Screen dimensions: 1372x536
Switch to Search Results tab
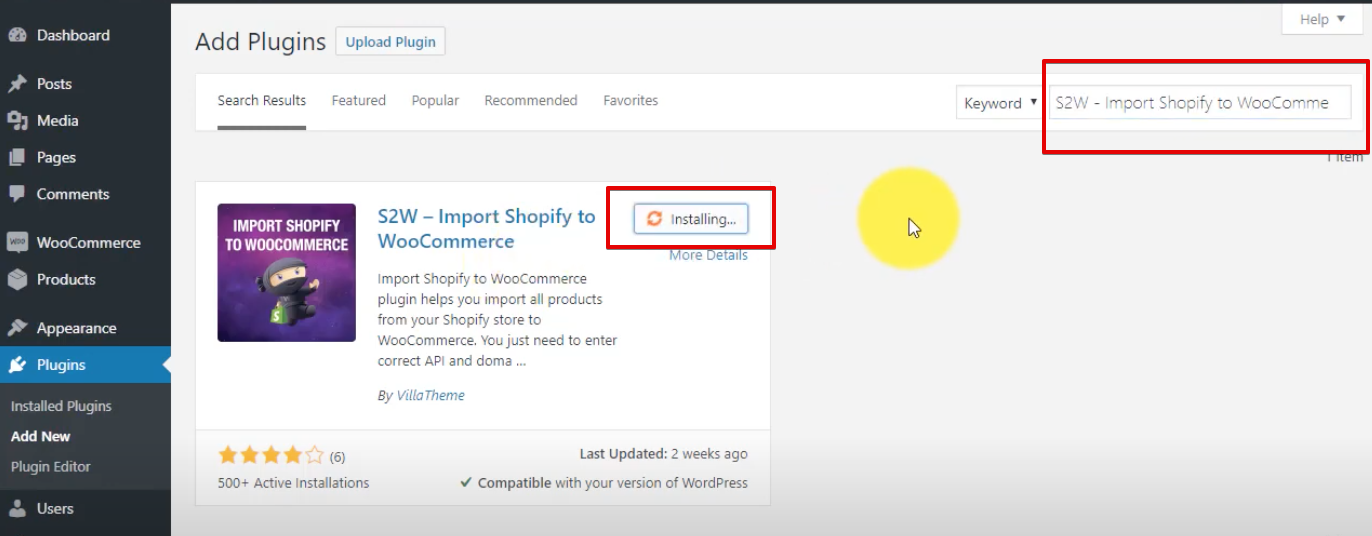[x=262, y=101]
